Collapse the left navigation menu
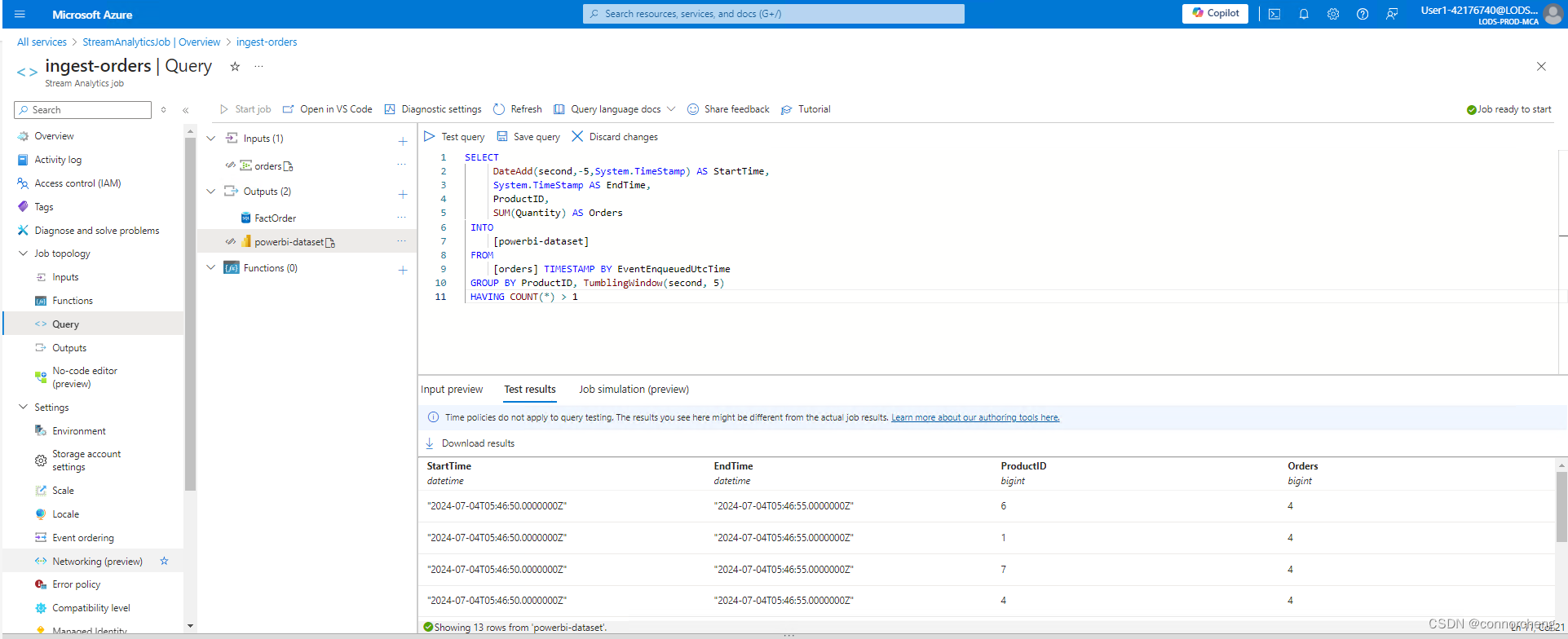This screenshot has width=1568, height=639. click(x=186, y=110)
